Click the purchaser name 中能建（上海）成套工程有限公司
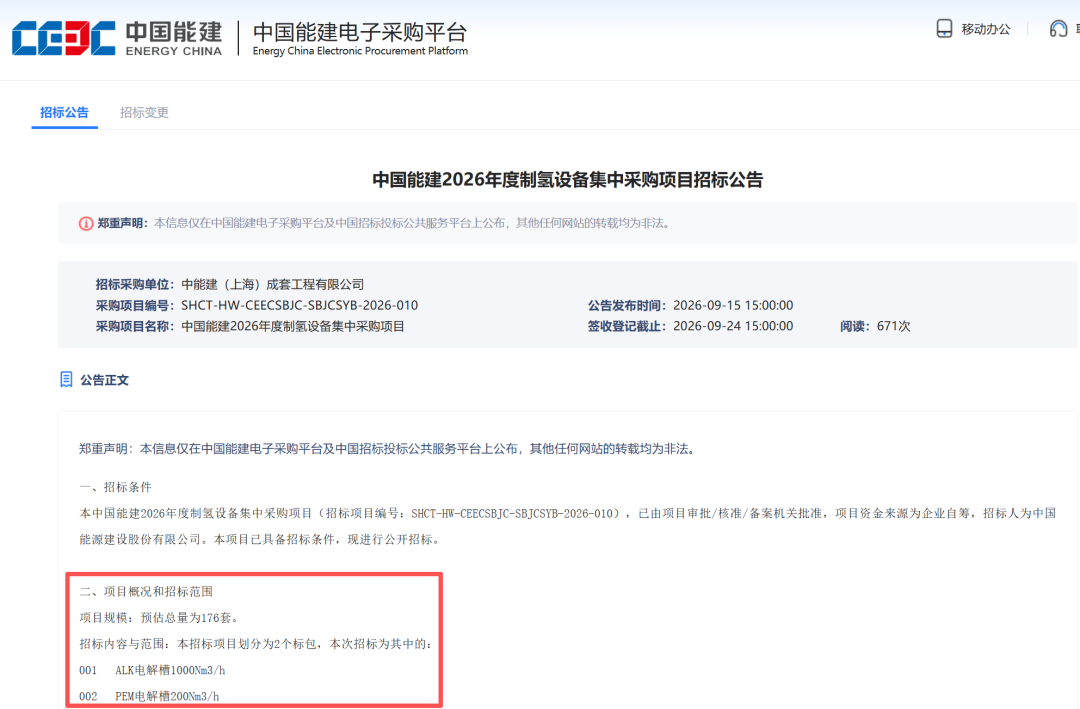The width and height of the screenshot is (1080, 709). (272, 285)
